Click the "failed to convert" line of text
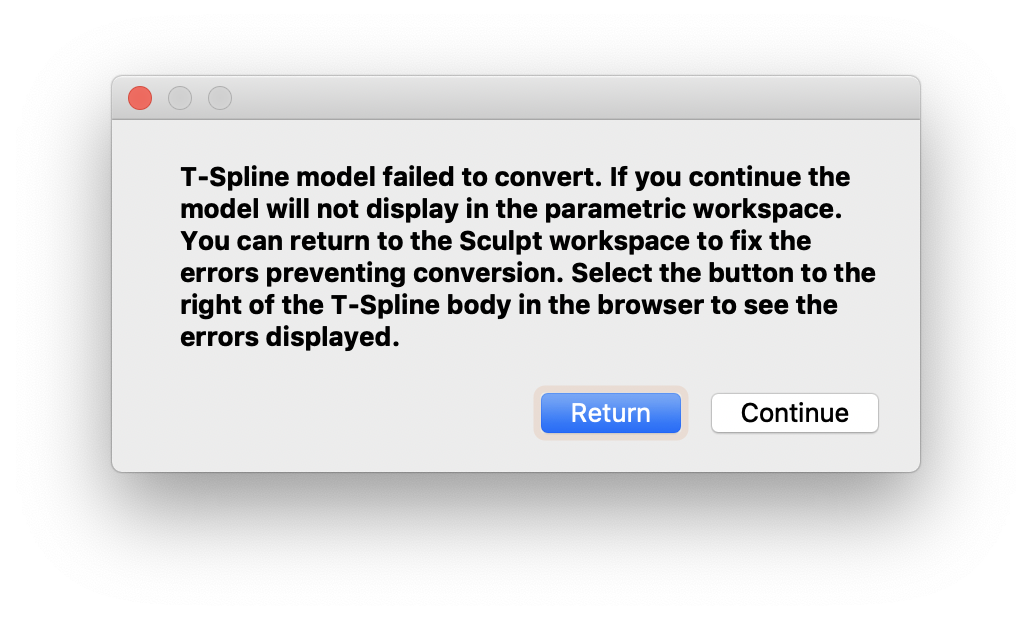The width and height of the screenshot is (1032, 620). point(515,178)
